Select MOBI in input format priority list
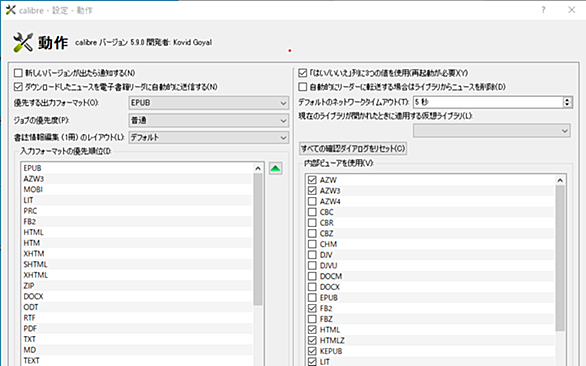This screenshot has height=366, width=586. pos(137,190)
